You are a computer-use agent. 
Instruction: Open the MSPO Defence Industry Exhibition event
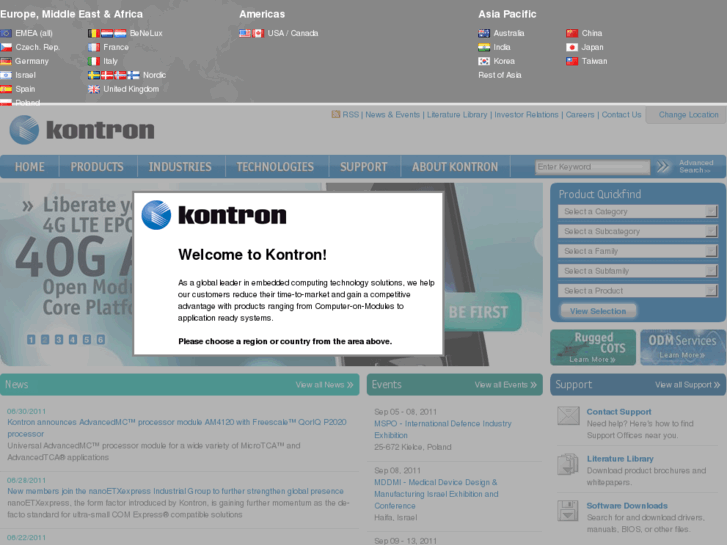click(x=443, y=430)
